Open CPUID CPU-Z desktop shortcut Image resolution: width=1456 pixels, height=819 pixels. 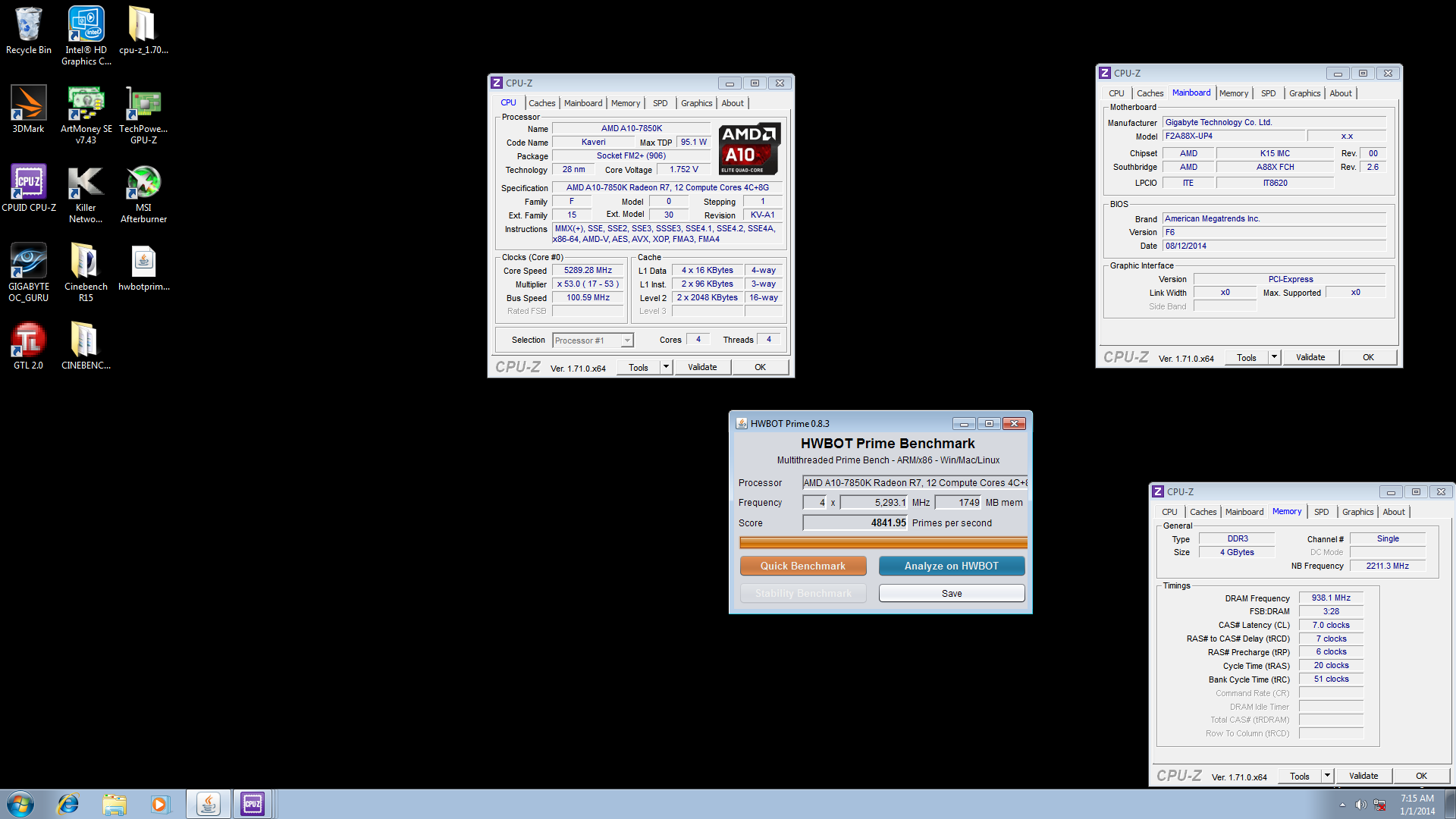pyautogui.click(x=28, y=189)
